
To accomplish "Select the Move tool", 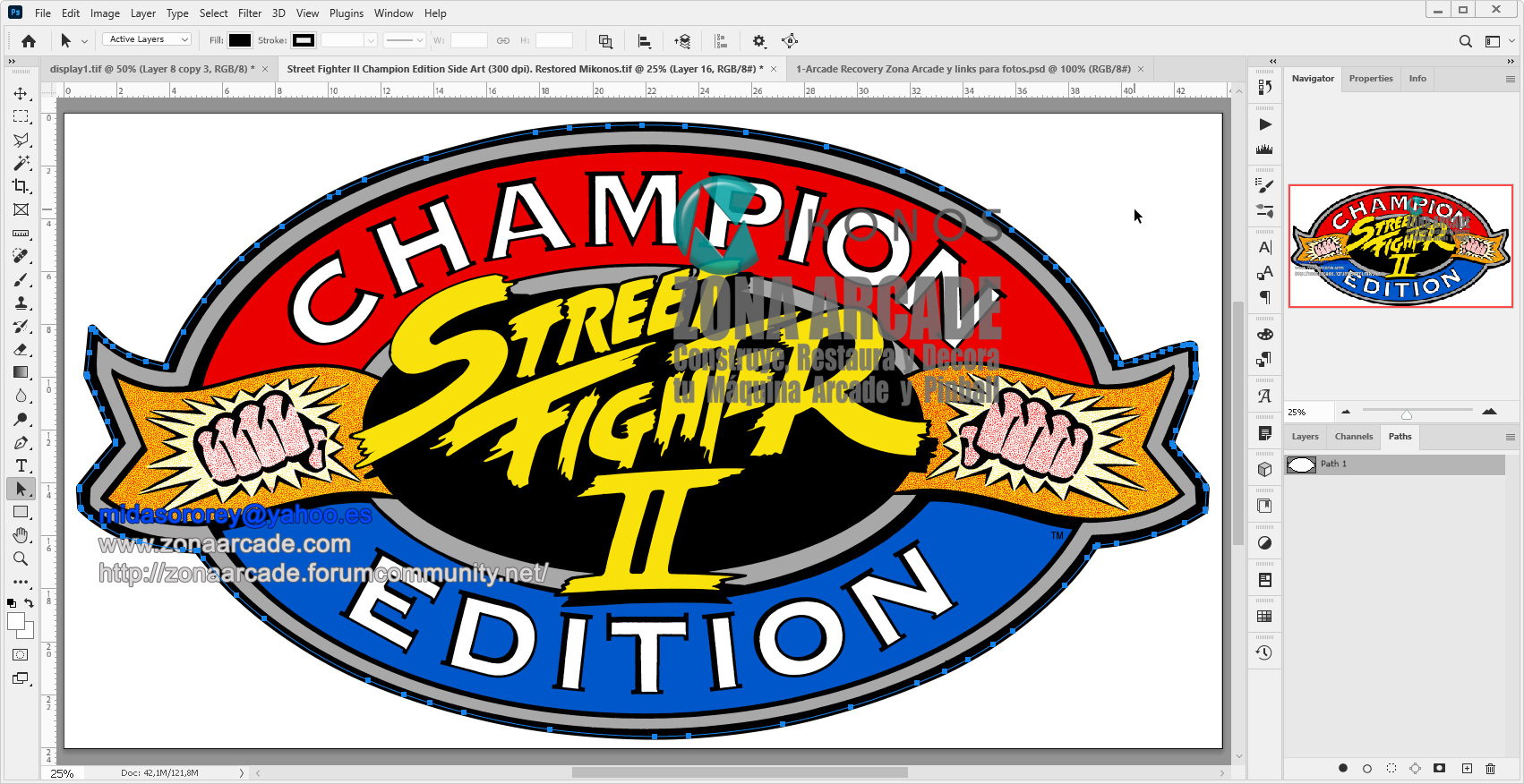I will click(x=21, y=94).
